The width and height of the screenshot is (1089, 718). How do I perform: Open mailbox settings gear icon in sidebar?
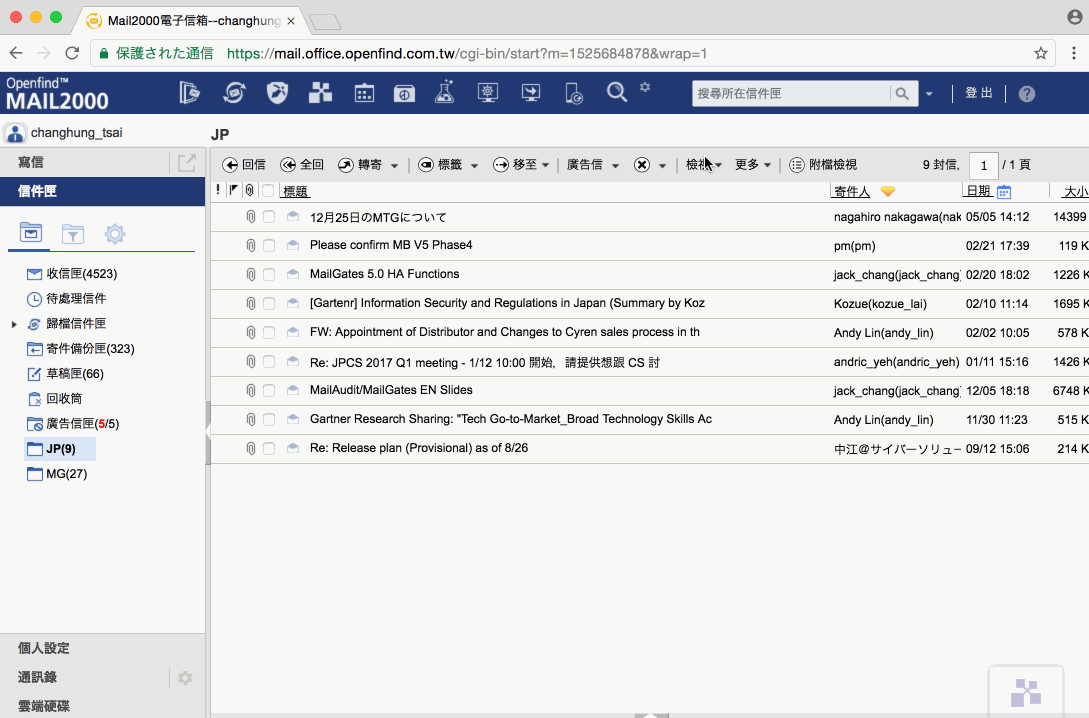point(115,234)
